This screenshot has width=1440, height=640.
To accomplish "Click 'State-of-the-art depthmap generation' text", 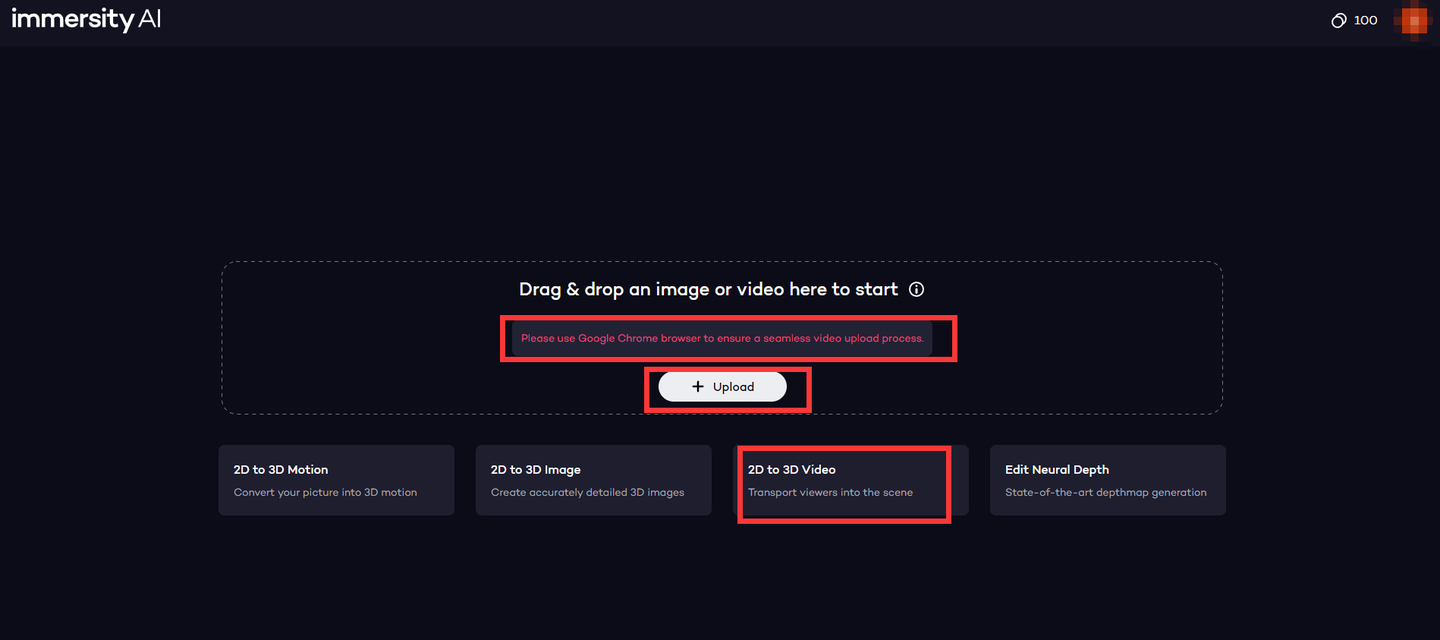I will [x=1105, y=492].
